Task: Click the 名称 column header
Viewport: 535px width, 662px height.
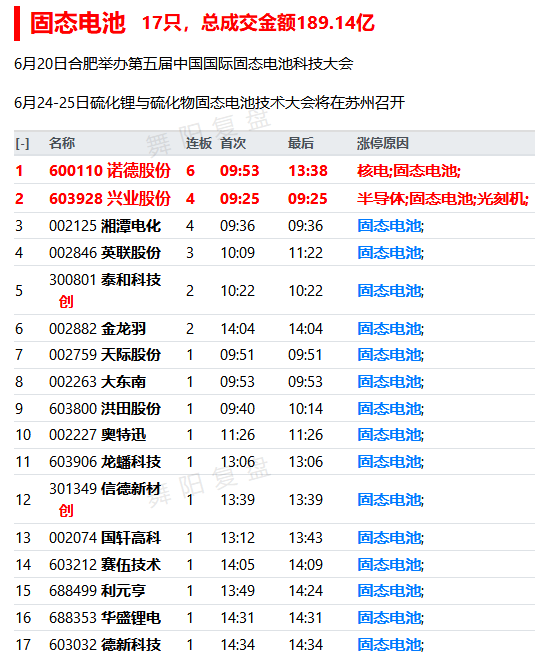Action: click(62, 143)
